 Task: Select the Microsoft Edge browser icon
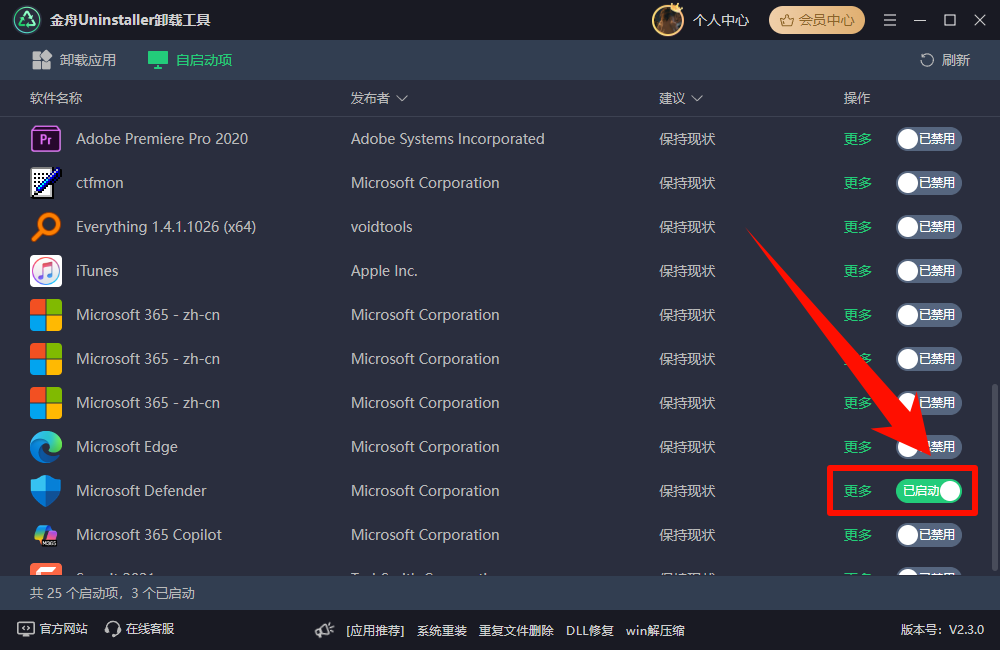pyautogui.click(x=46, y=447)
